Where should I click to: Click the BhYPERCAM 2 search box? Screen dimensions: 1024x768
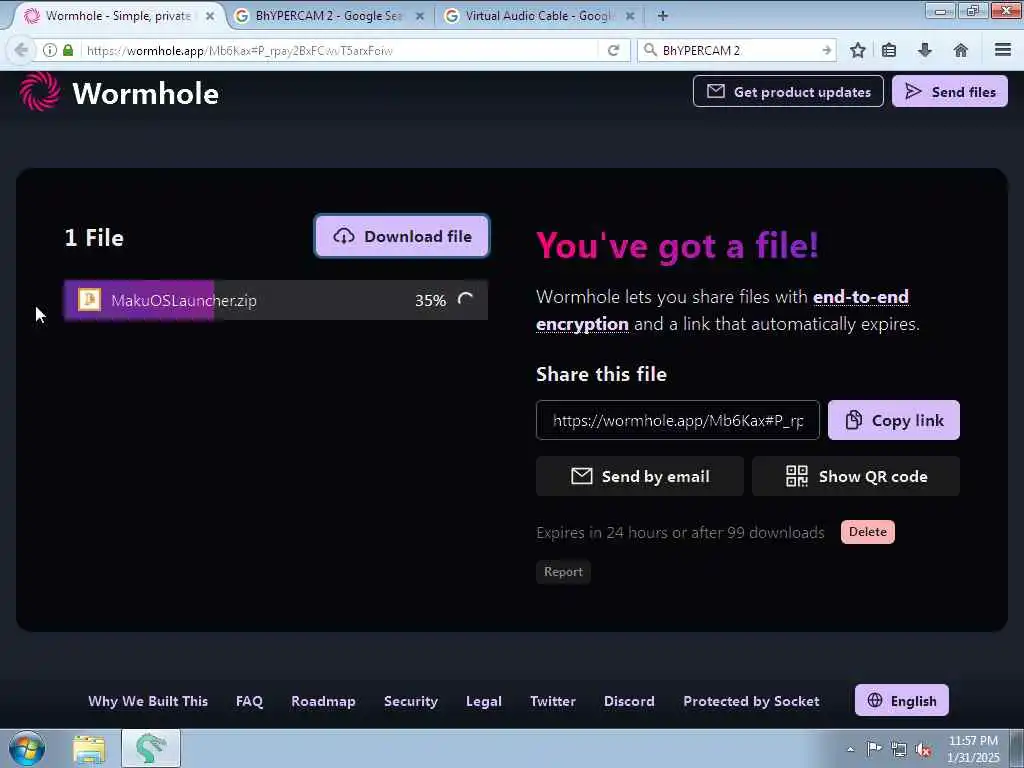click(x=738, y=50)
